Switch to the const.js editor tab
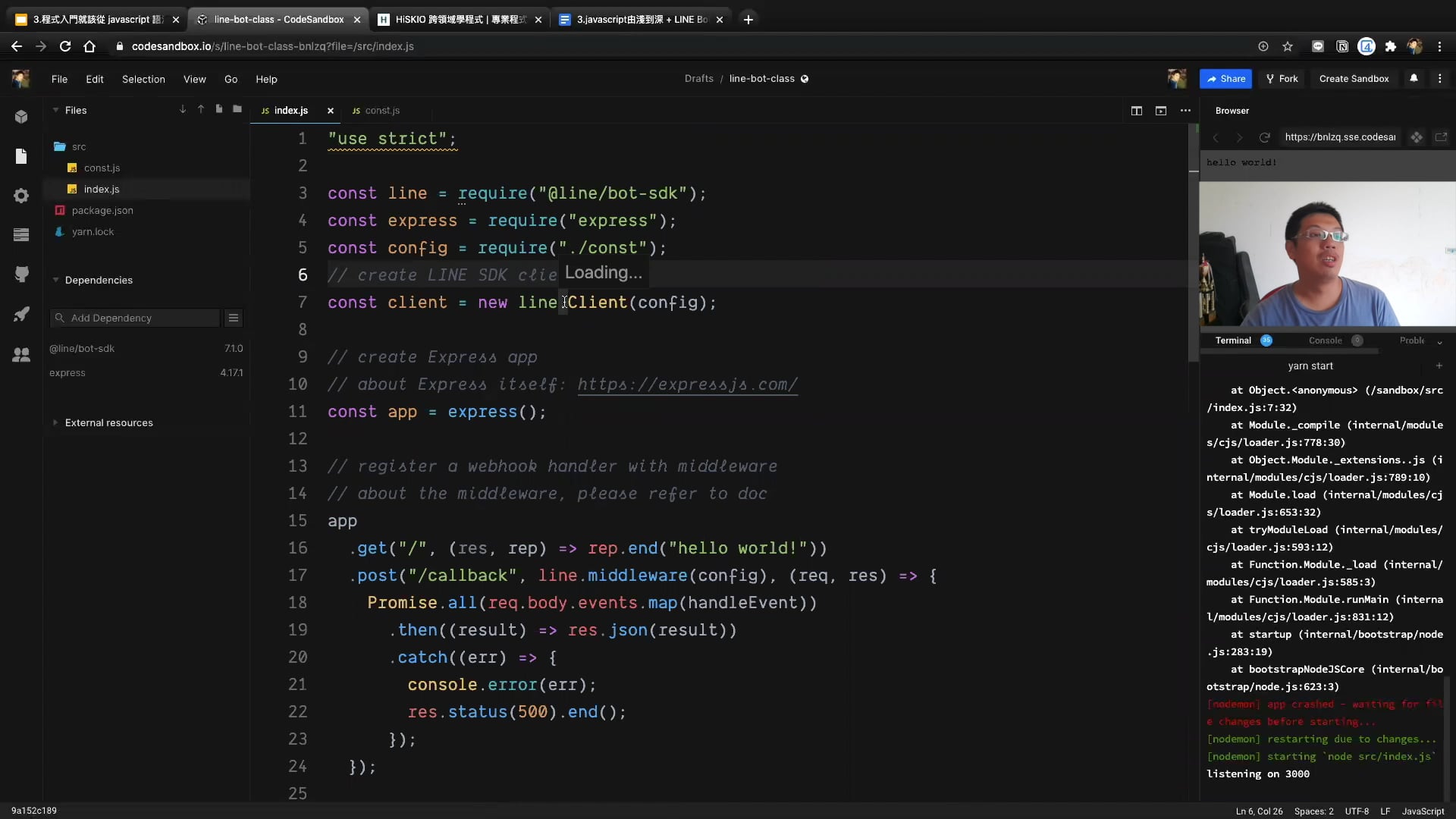The height and width of the screenshot is (819, 1456). click(x=381, y=111)
